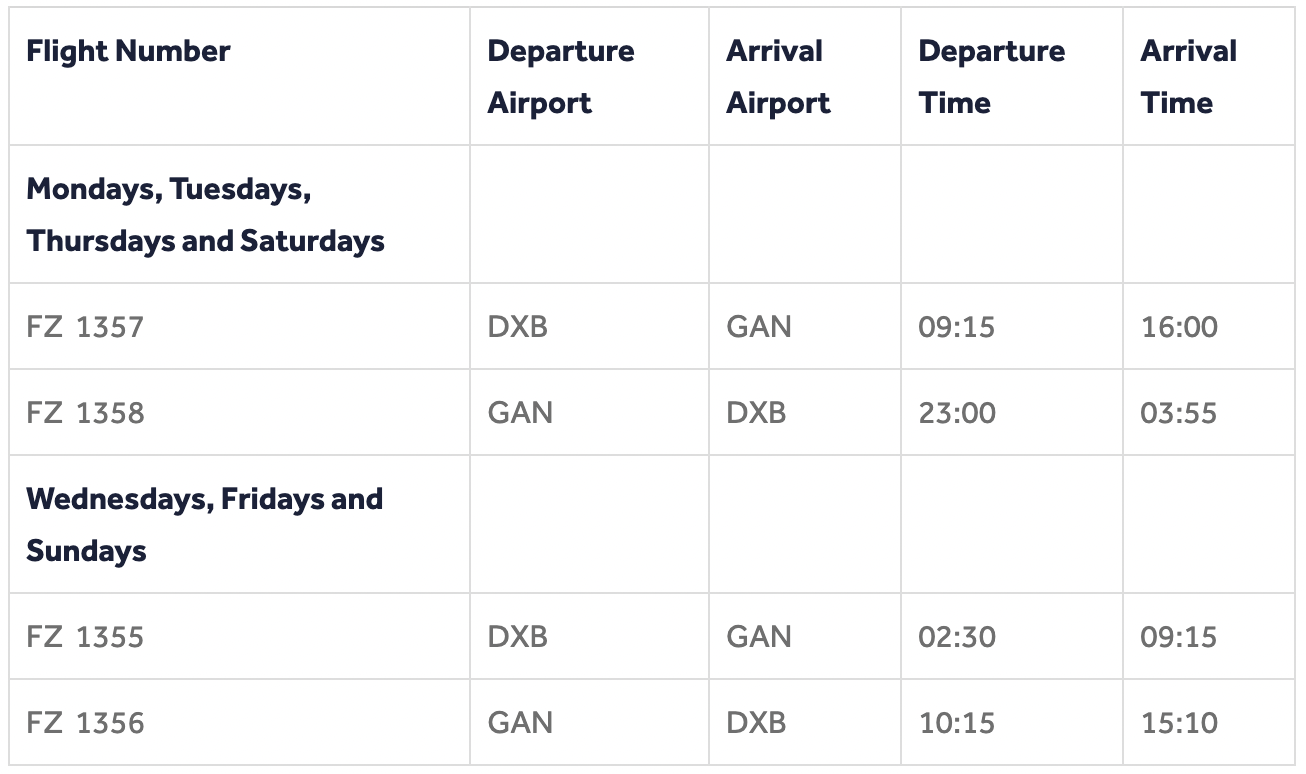The image size is (1306, 774).
Task: Click the Wednesdays, Fridays and Sundays heading
Action: (204, 524)
